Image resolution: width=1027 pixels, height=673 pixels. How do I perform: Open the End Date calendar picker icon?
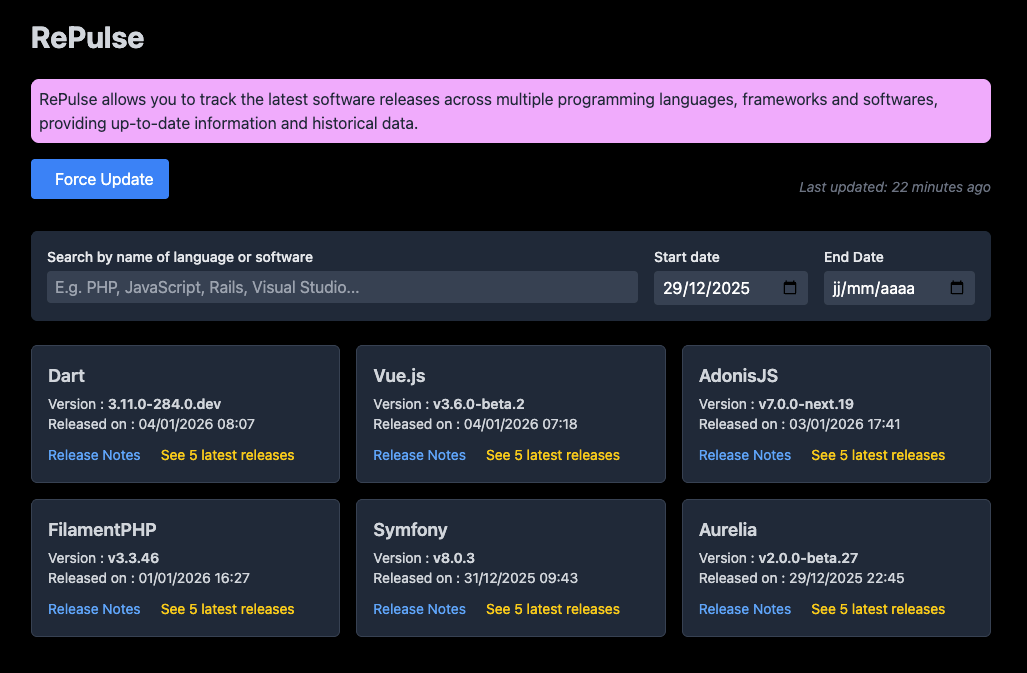[957, 287]
